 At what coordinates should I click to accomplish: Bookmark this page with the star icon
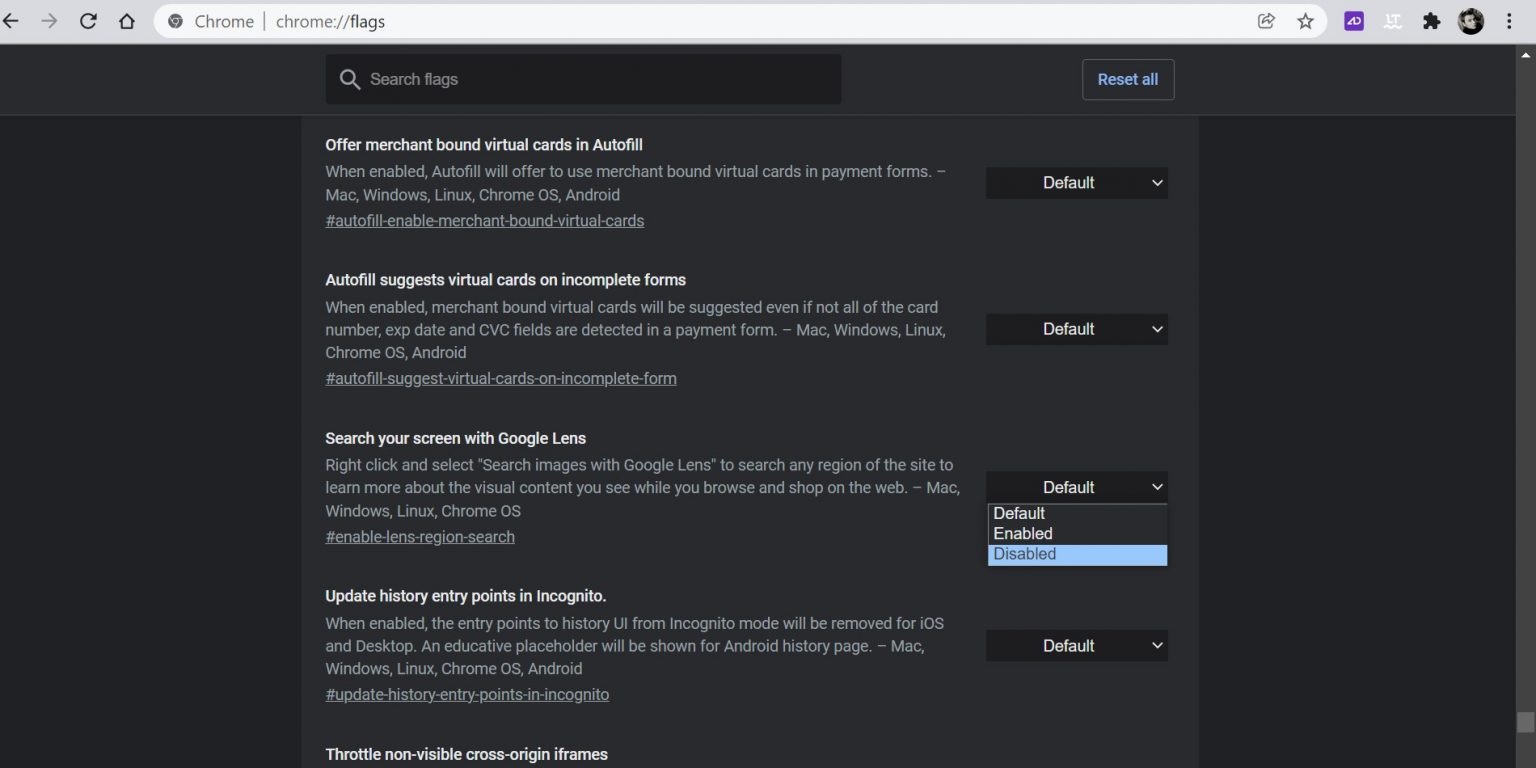[x=1305, y=21]
